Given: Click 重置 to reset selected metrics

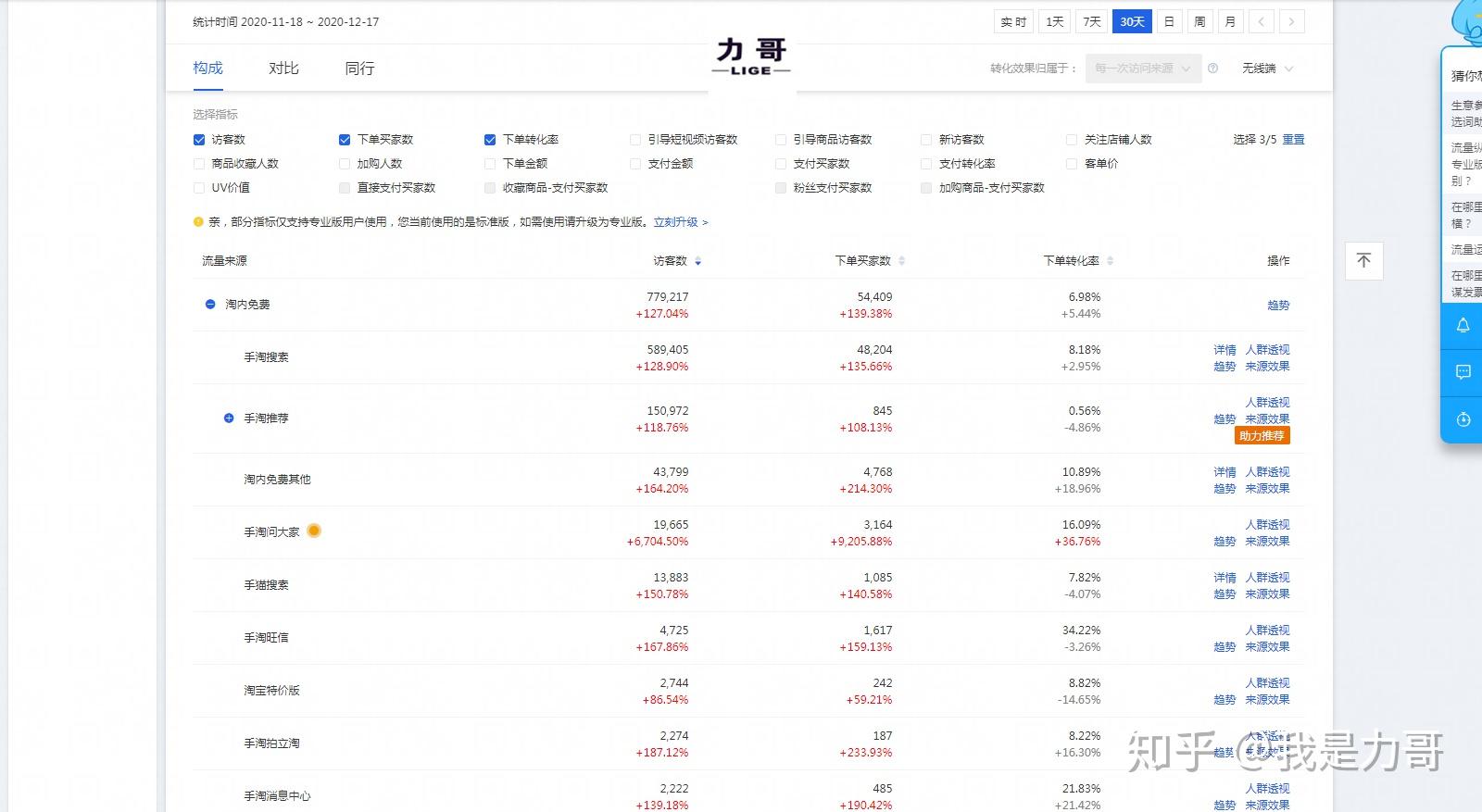Looking at the screenshot, I should pyautogui.click(x=1293, y=140).
